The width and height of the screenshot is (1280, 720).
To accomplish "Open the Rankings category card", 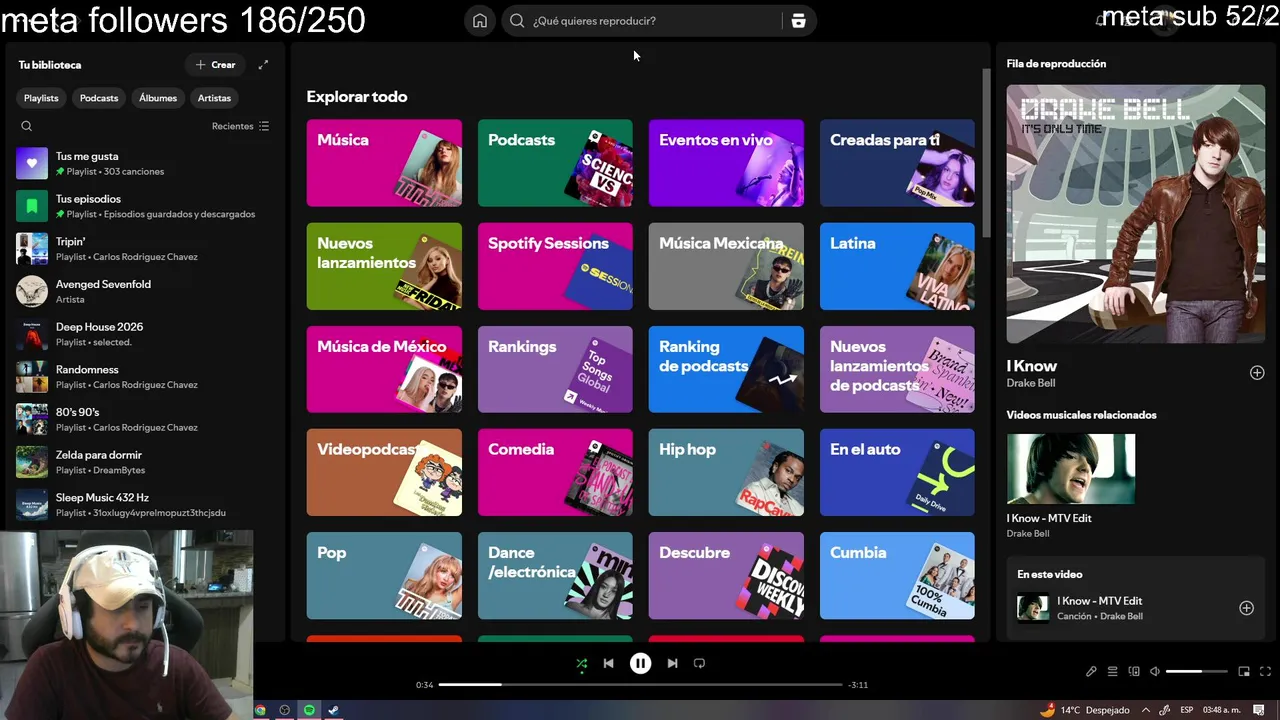I will 555,369.
